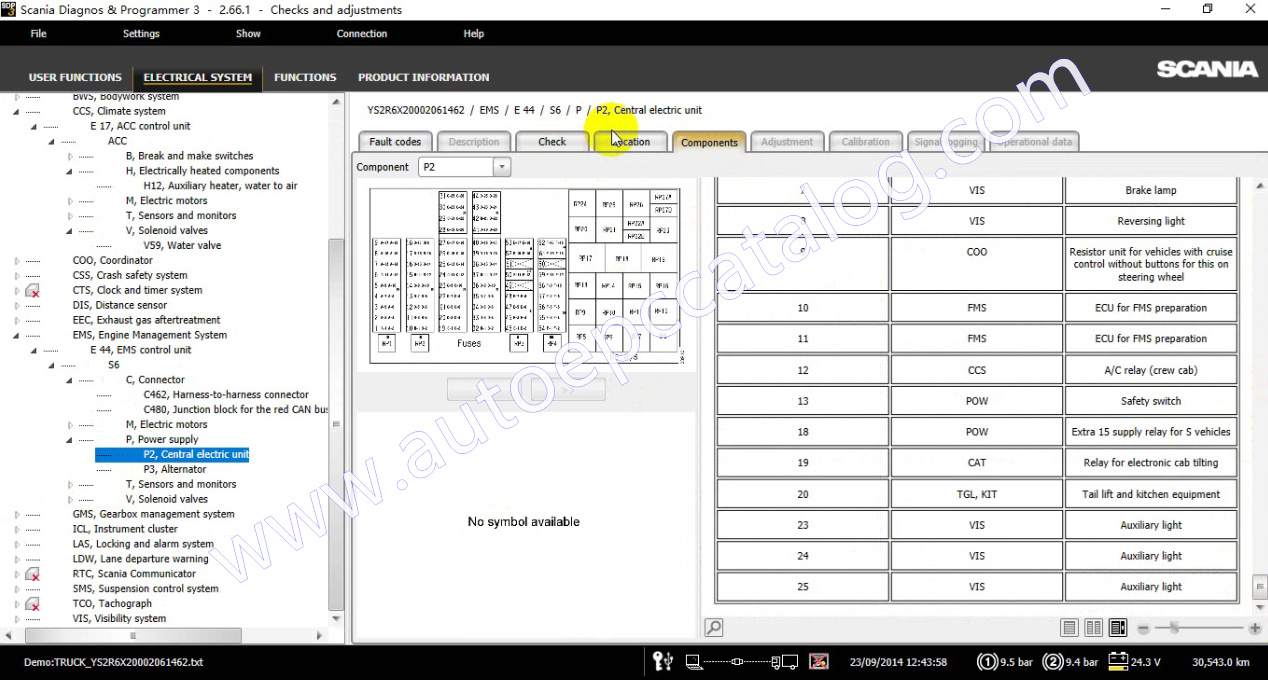Expand GMS, Gearbox management system arrow
Image resolution: width=1268 pixels, height=680 pixels.
pyautogui.click(x=16, y=514)
